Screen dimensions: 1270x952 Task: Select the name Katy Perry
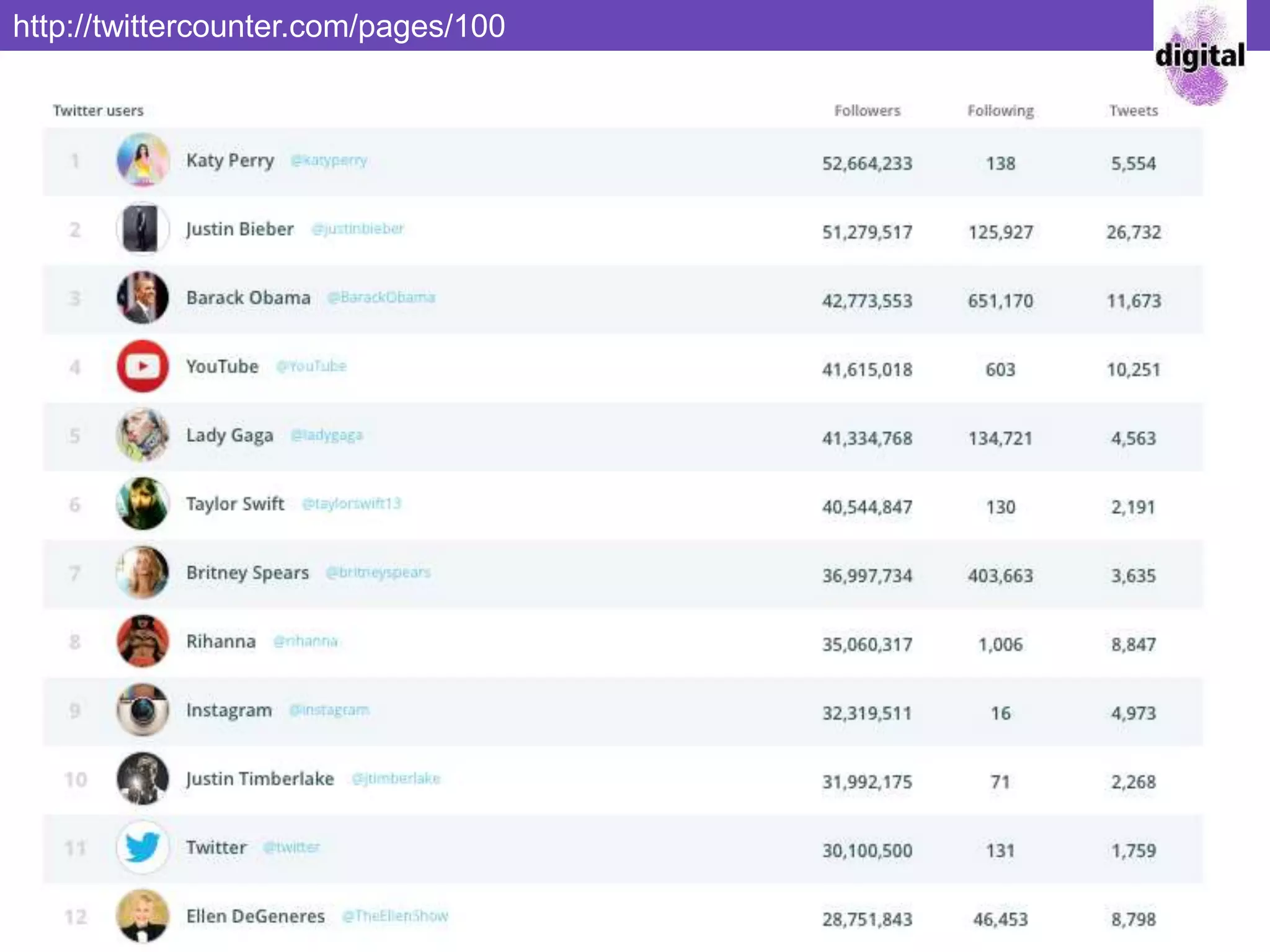click(230, 161)
